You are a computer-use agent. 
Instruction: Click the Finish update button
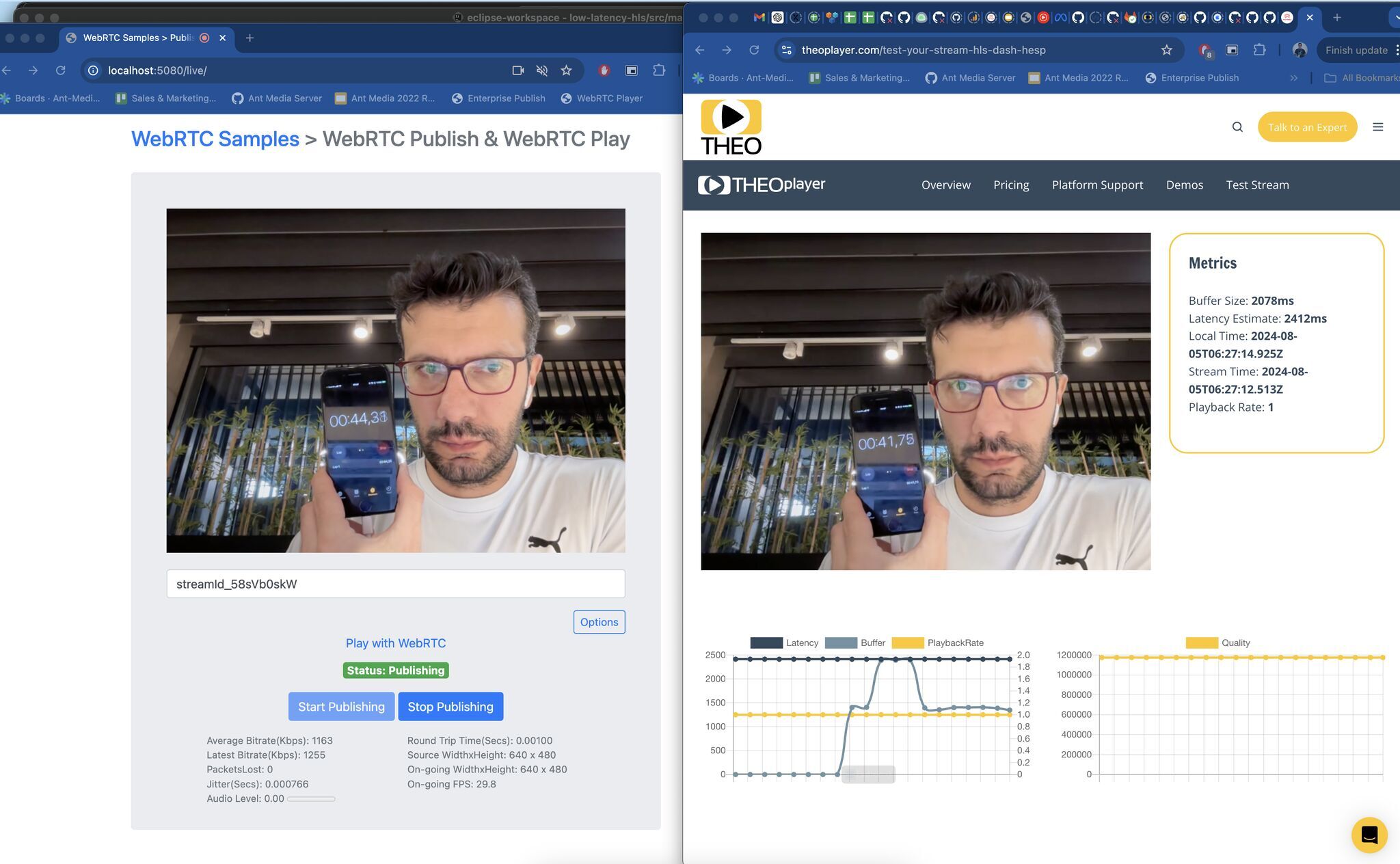(1356, 50)
